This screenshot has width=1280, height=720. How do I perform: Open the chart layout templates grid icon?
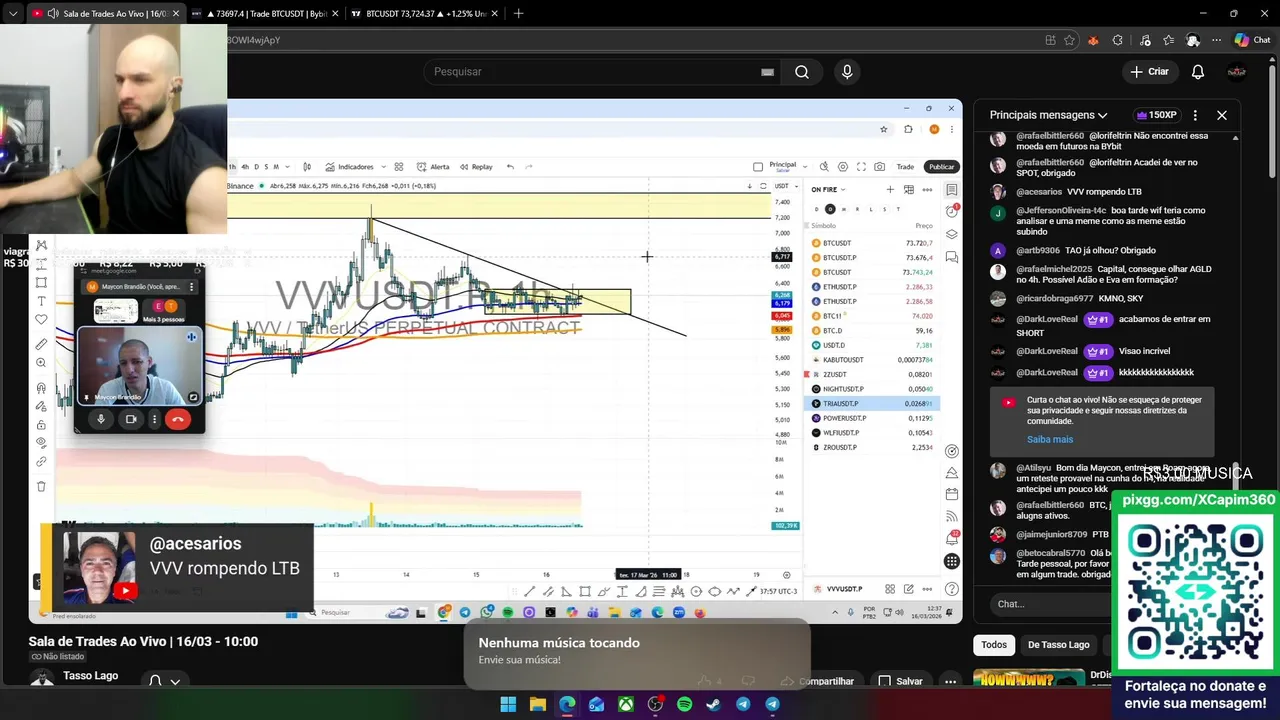click(399, 167)
